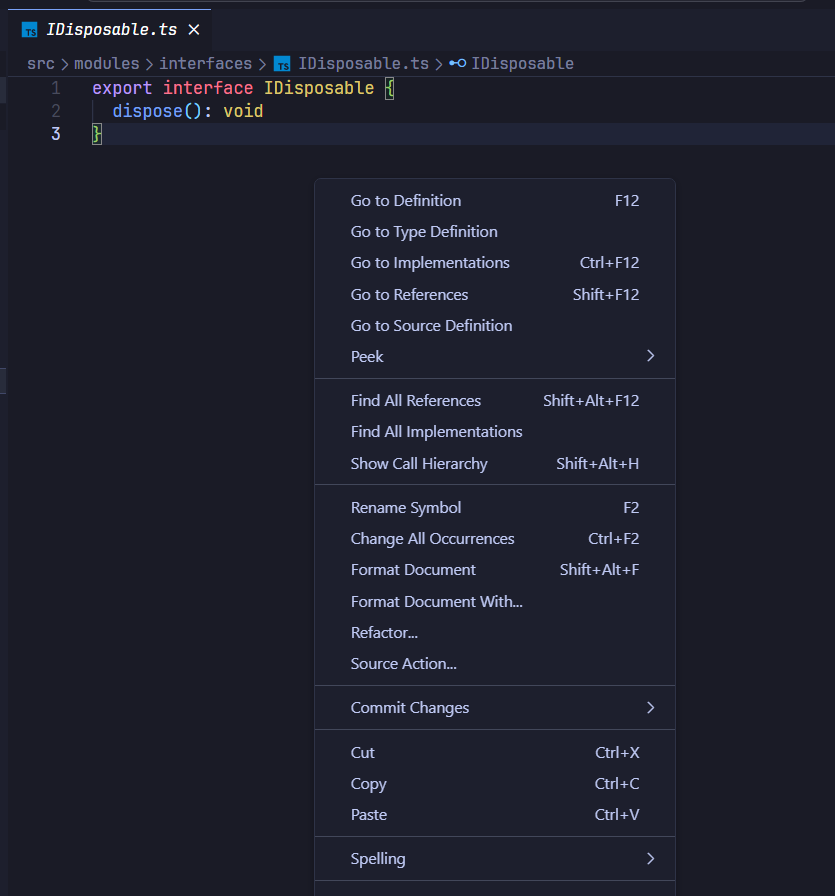The image size is (835, 896).
Task: Click the 'interface' keyword in code
Action: (208, 88)
